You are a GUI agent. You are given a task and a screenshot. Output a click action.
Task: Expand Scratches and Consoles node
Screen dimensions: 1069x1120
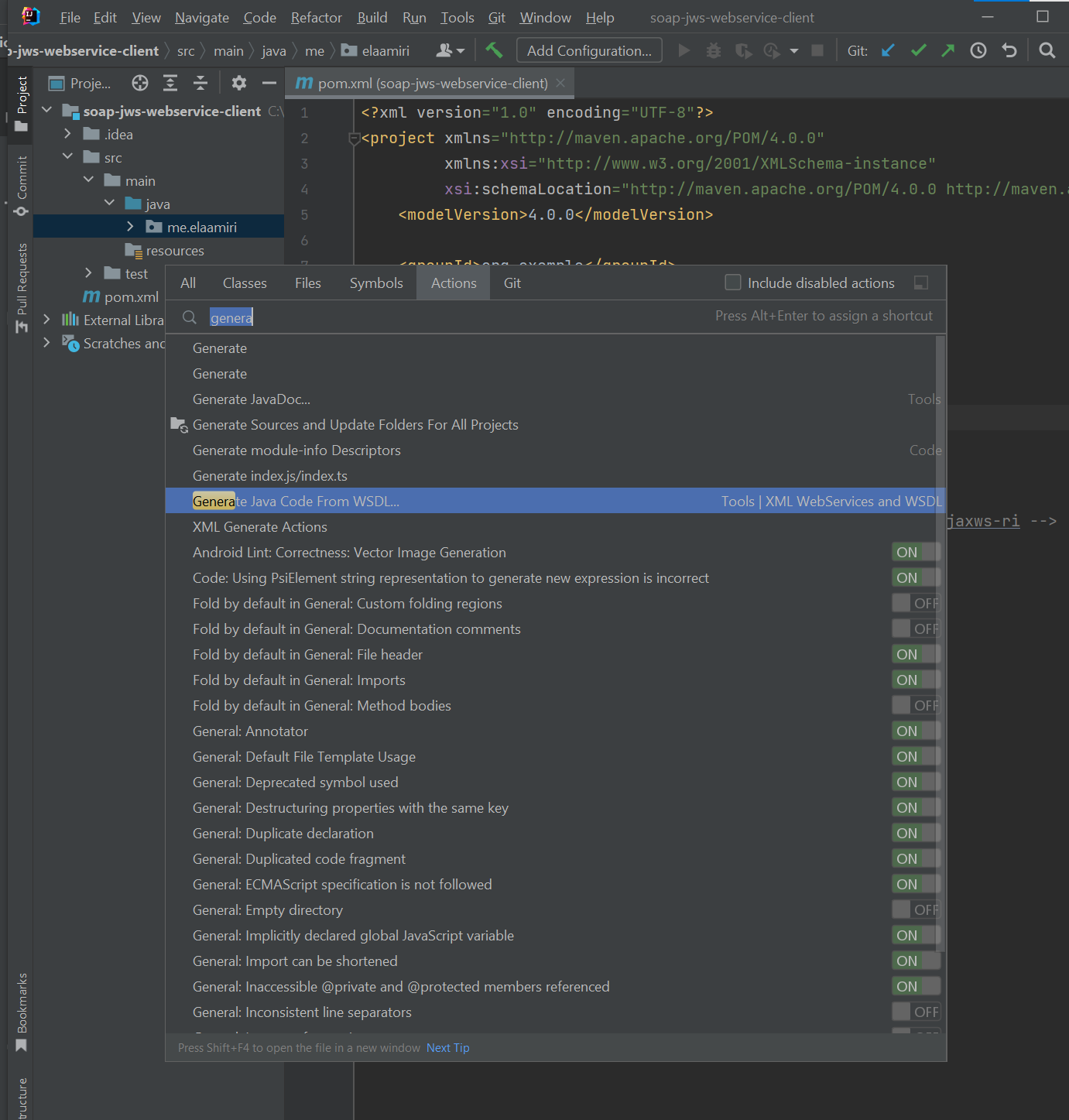click(x=46, y=342)
